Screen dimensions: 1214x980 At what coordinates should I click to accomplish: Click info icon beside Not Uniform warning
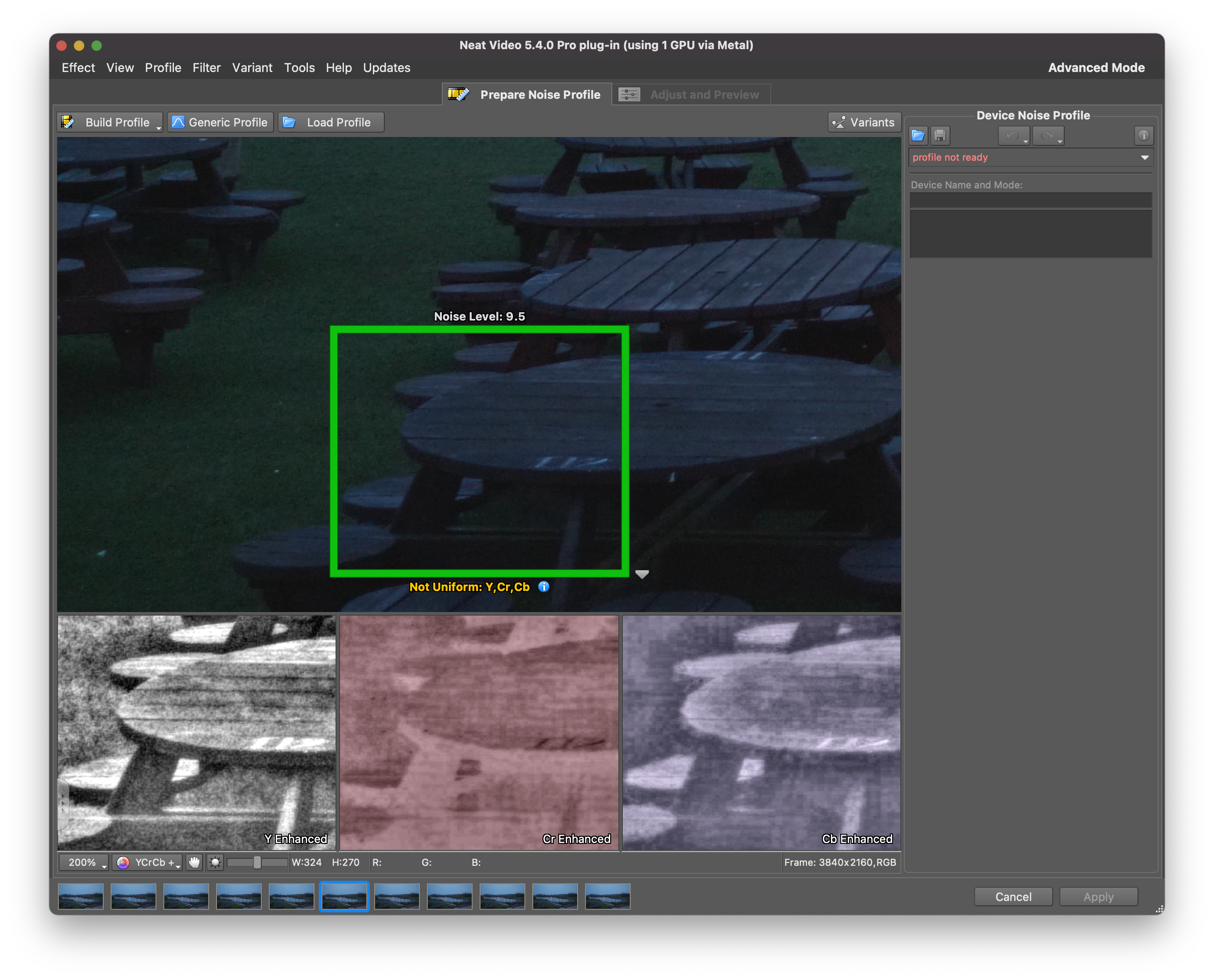pyautogui.click(x=544, y=587)
